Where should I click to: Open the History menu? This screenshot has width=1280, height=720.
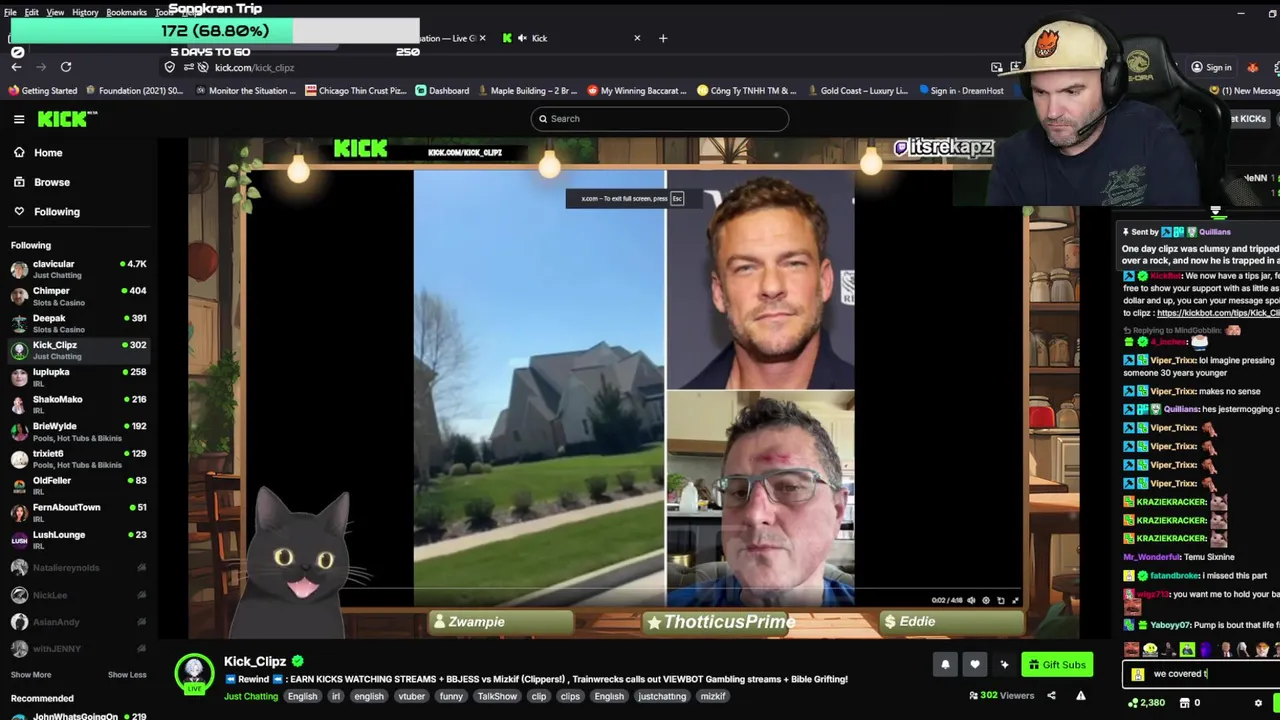pos(85,12)
